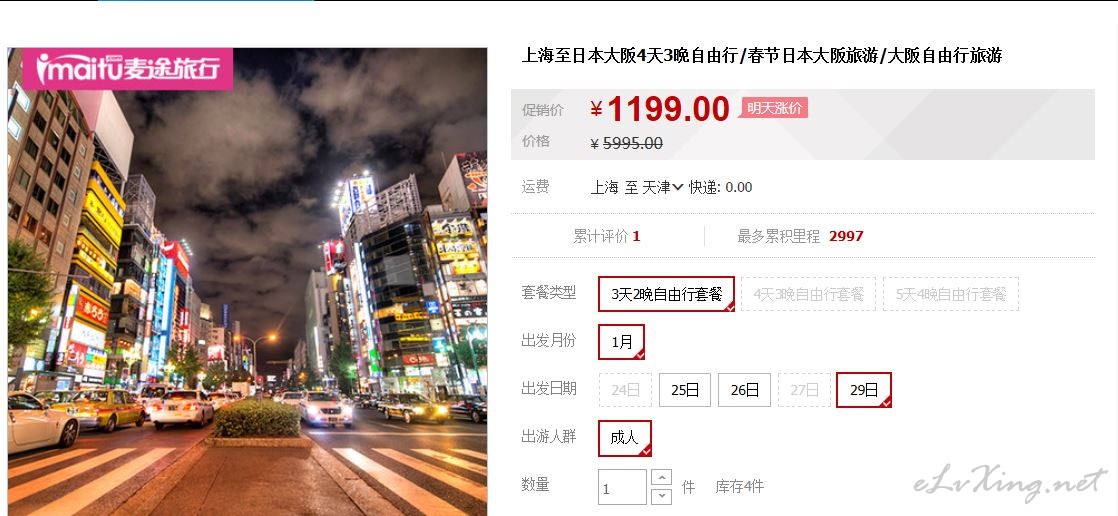Select the 3天2晚自由行套餐 package option
The height and width of the screenshot is (516, 1118).
tap(667, 294)
